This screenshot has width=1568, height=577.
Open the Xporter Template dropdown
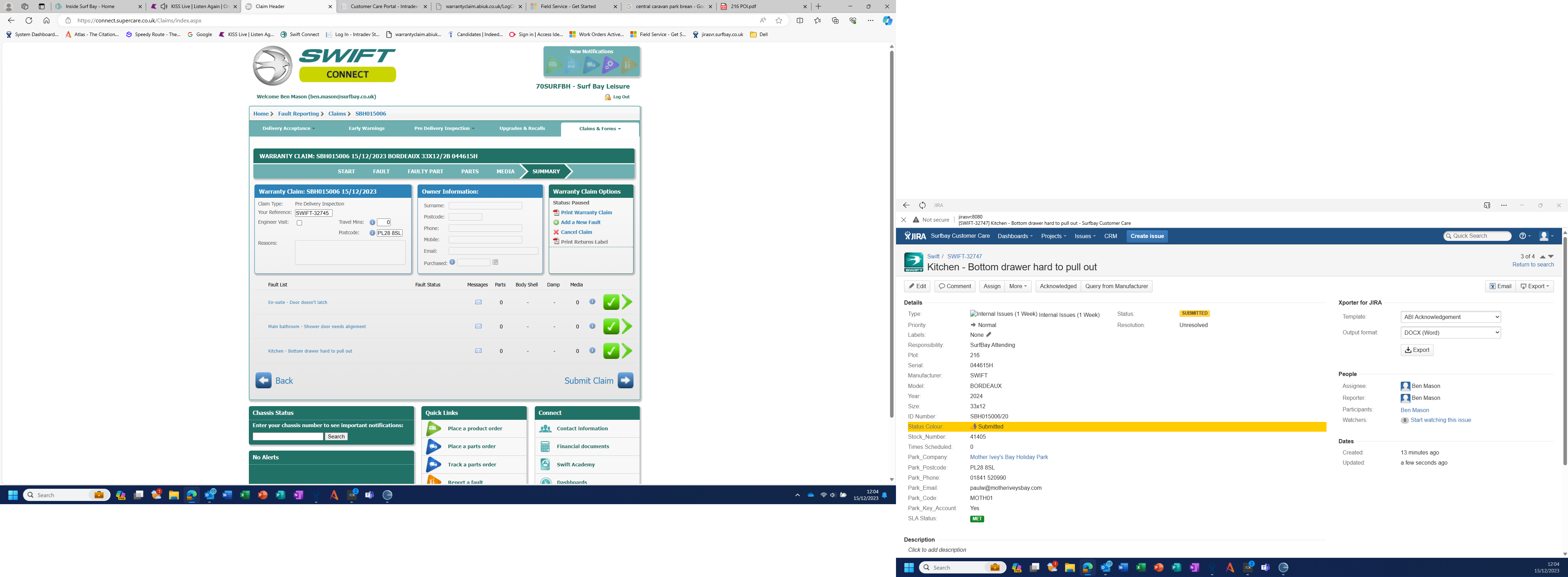[x=1450, y=317]
